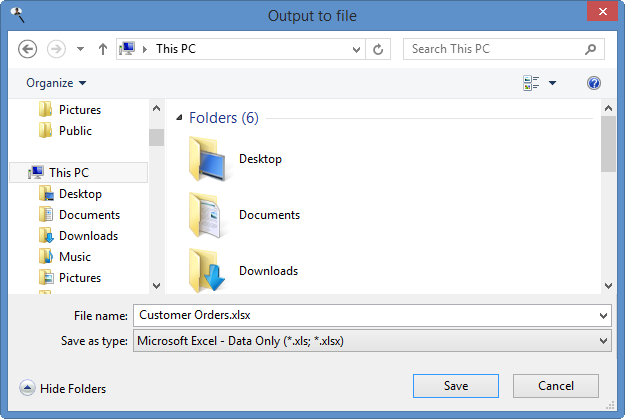Open the Save as type dropdown

[602, 341]
